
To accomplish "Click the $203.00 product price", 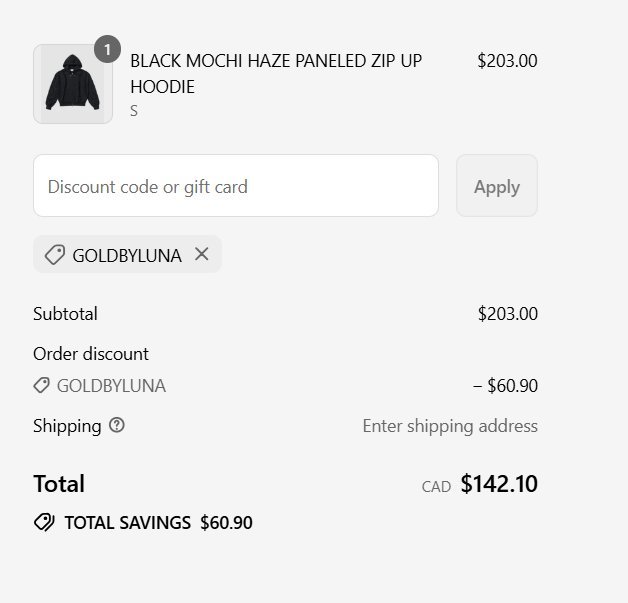I will point(507,61).
